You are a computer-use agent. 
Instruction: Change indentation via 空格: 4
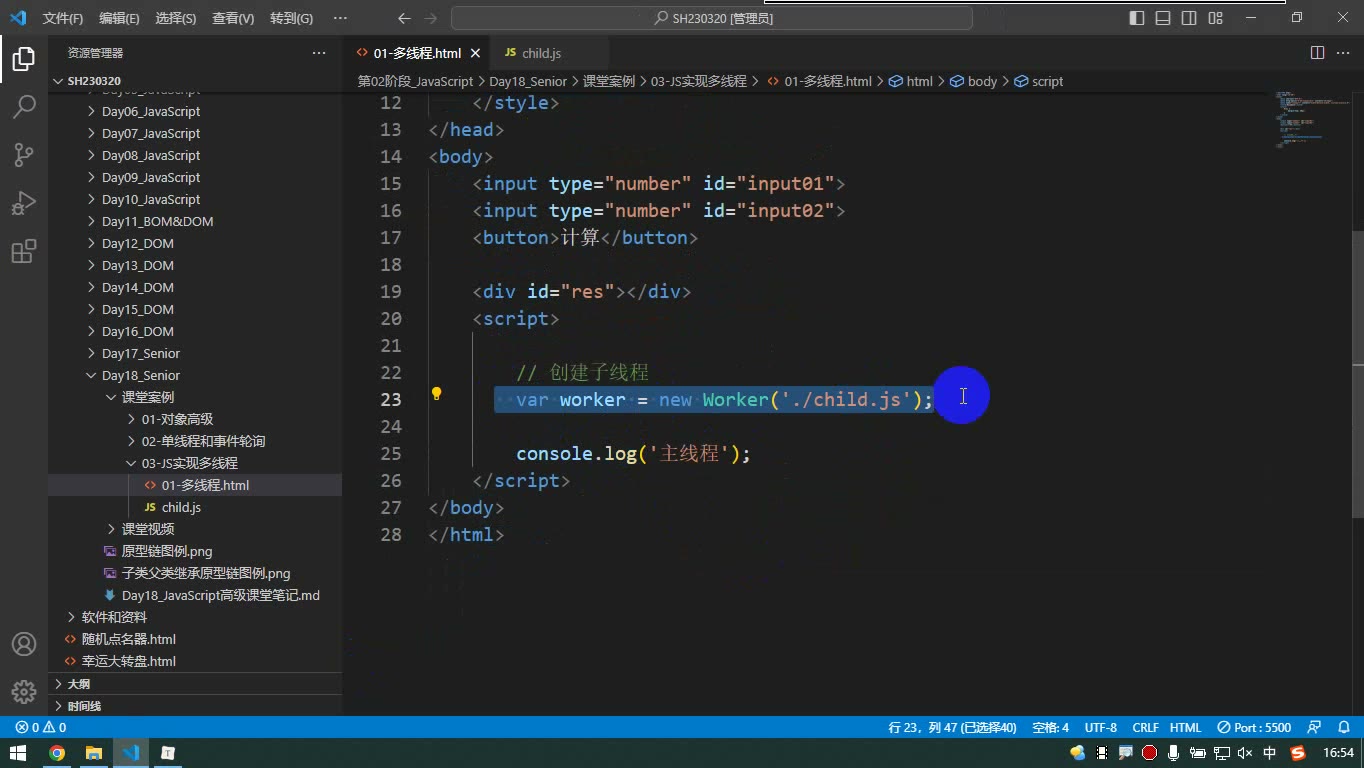click(1051, 728)
